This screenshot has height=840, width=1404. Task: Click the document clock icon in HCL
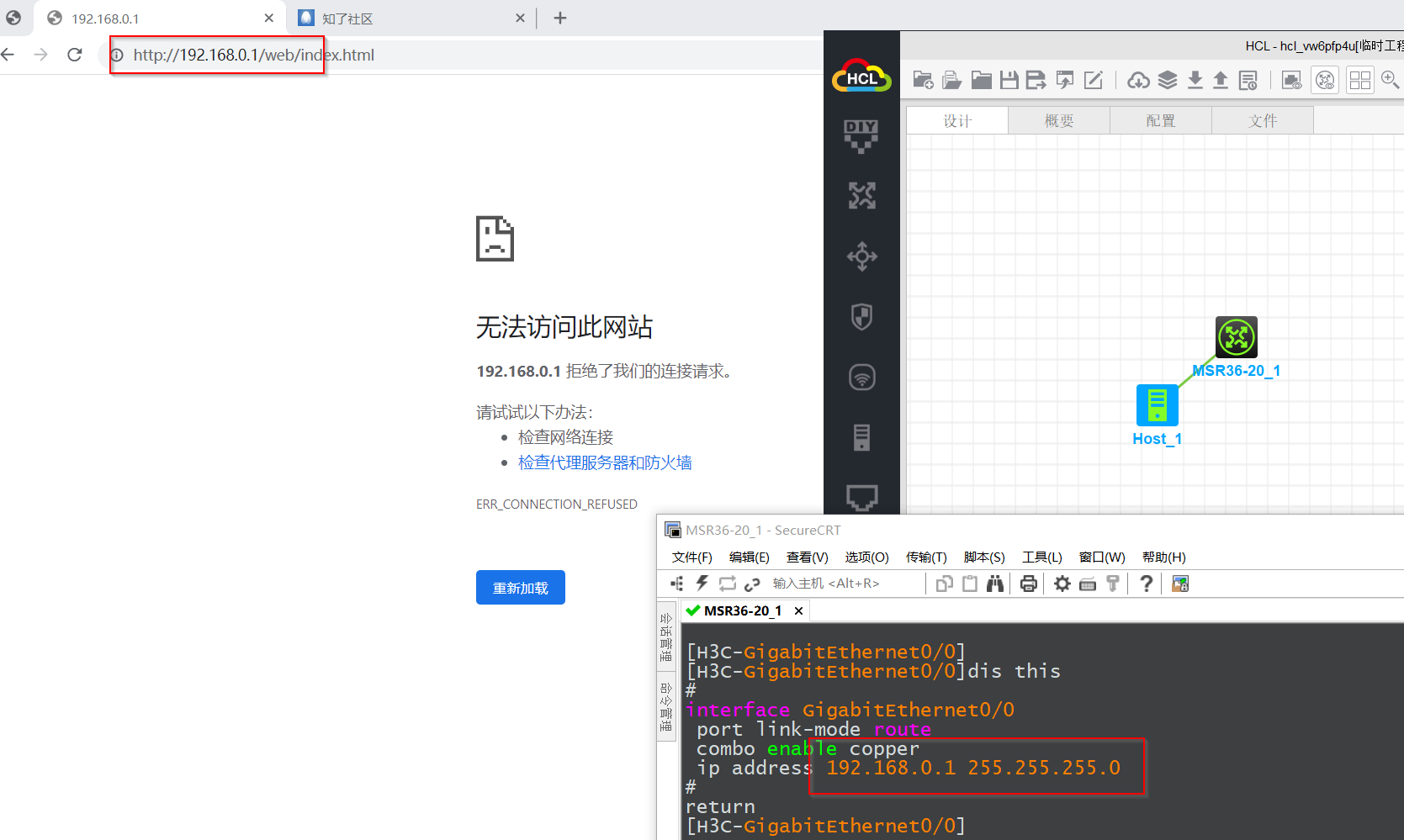(1248, 80)
